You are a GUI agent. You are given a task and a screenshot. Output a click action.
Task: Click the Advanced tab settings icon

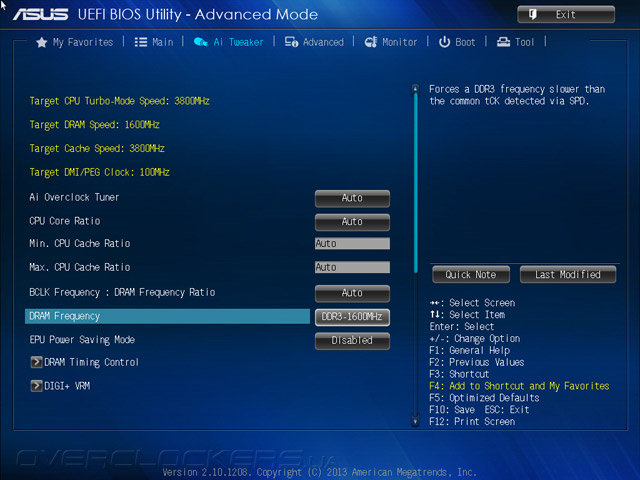[x=291, y=42]
